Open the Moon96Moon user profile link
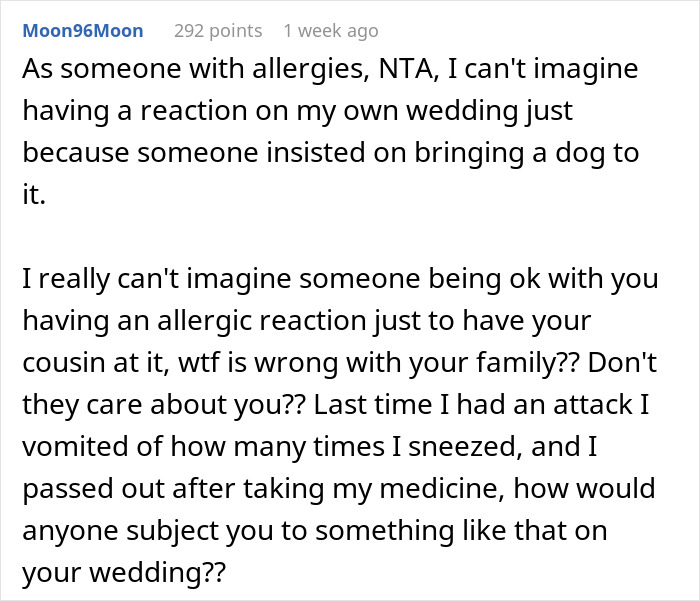Screen dimensions: 700x601 83,31
